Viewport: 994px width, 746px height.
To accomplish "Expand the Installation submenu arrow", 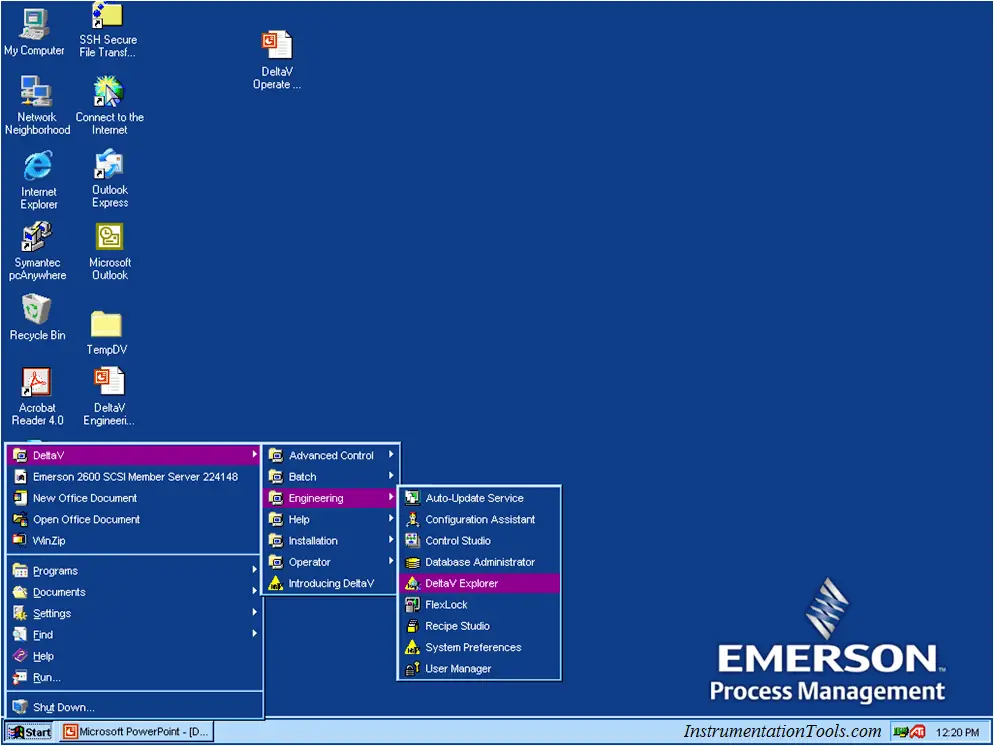I will click(x=390, y=540).
